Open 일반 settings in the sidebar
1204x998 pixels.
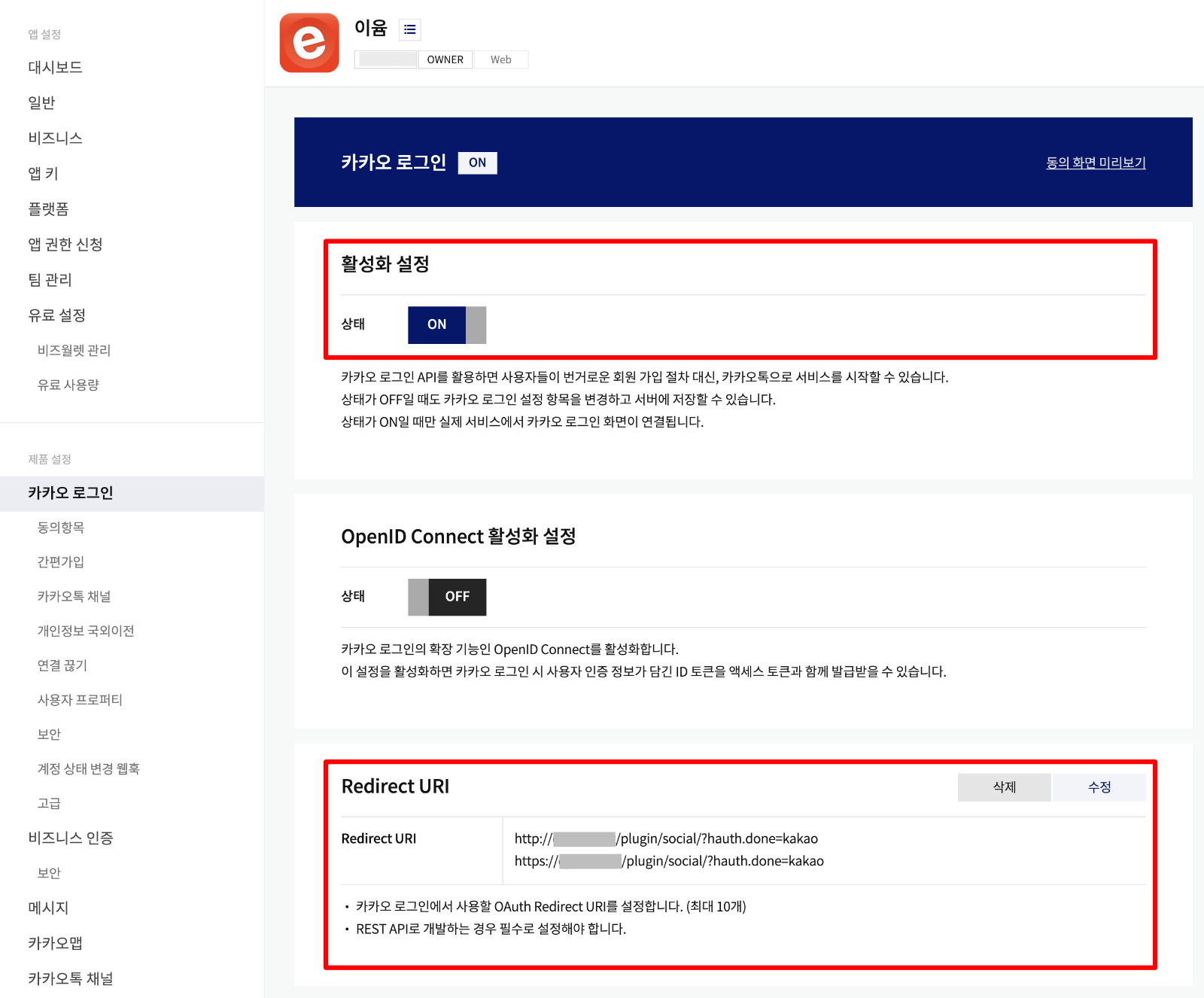[41, 102]
